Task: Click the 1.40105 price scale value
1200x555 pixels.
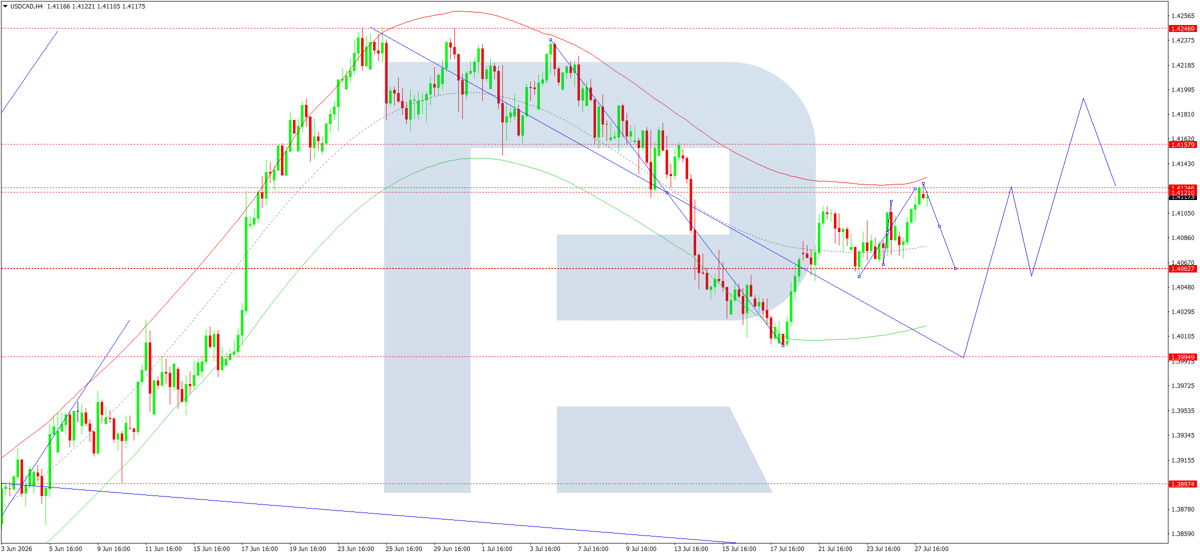Action: click(x=1184, y=337)
